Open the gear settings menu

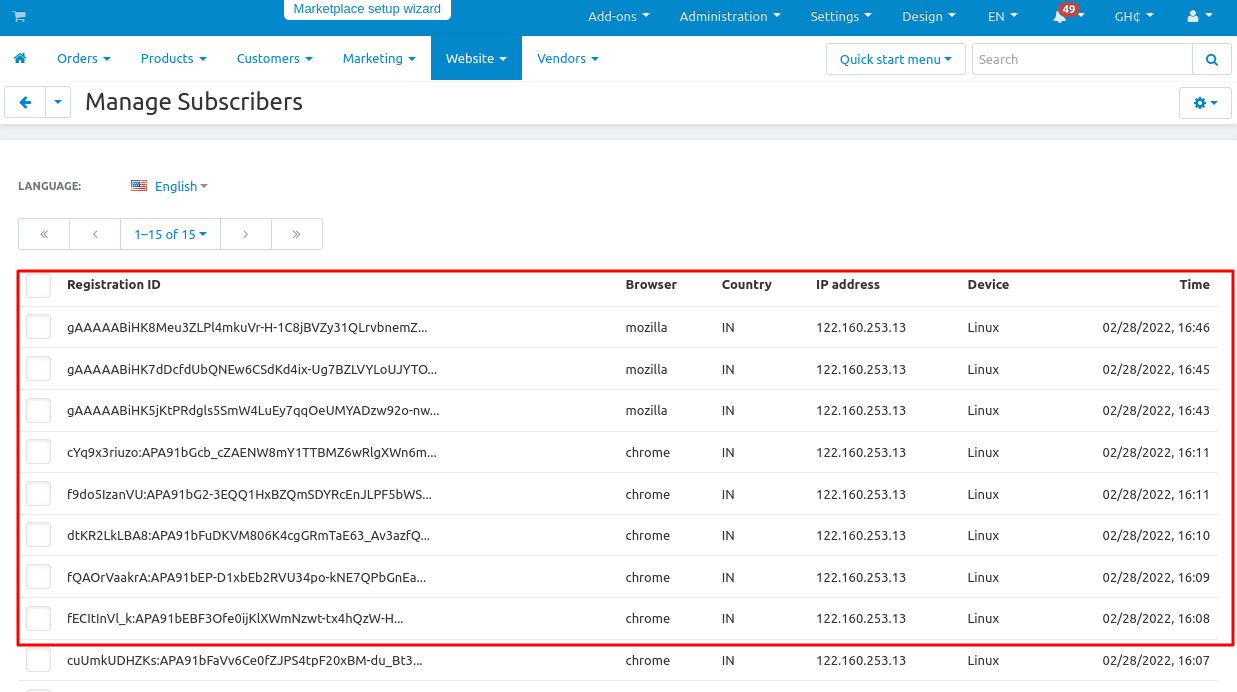point(1205,102)
